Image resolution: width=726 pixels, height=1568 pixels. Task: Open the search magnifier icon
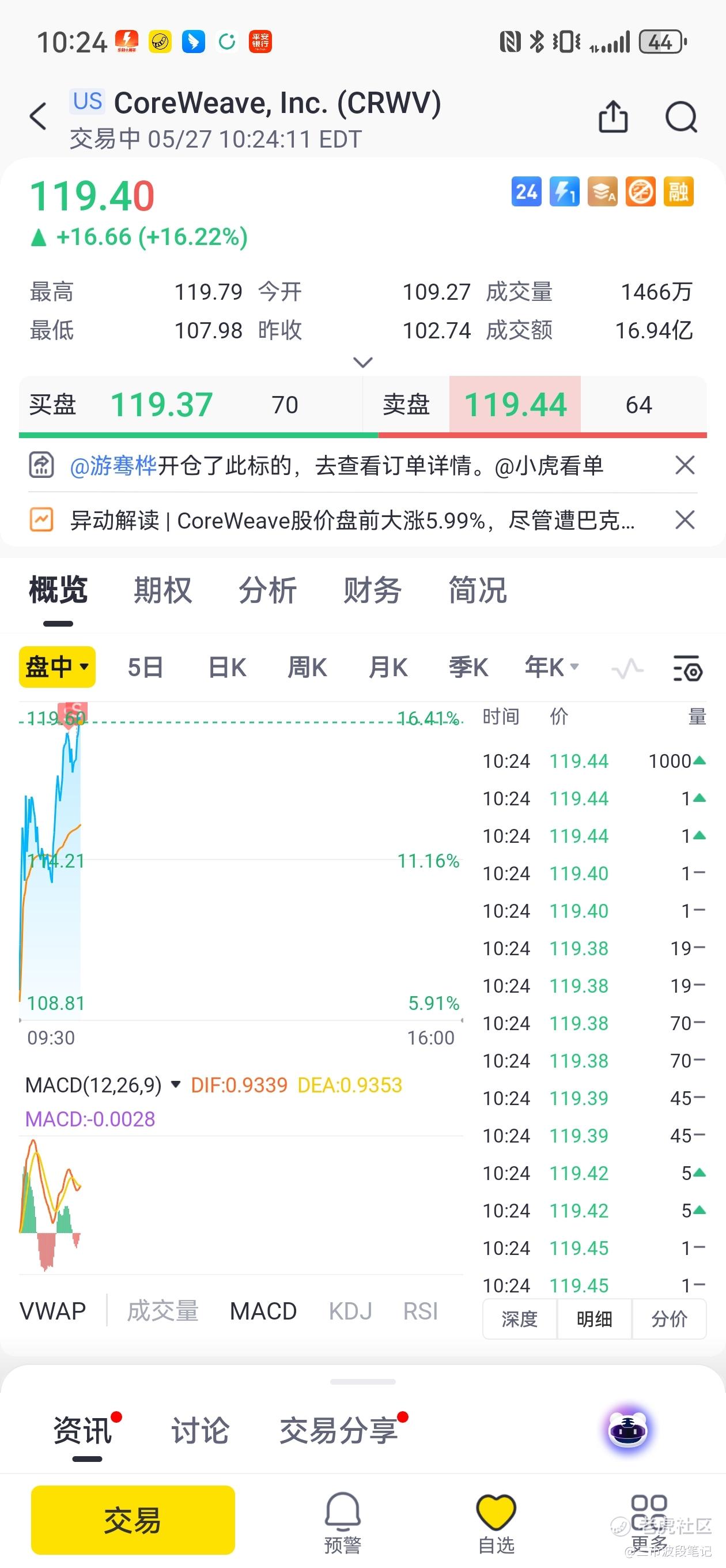pyautogui.click(x=681, y=116)
